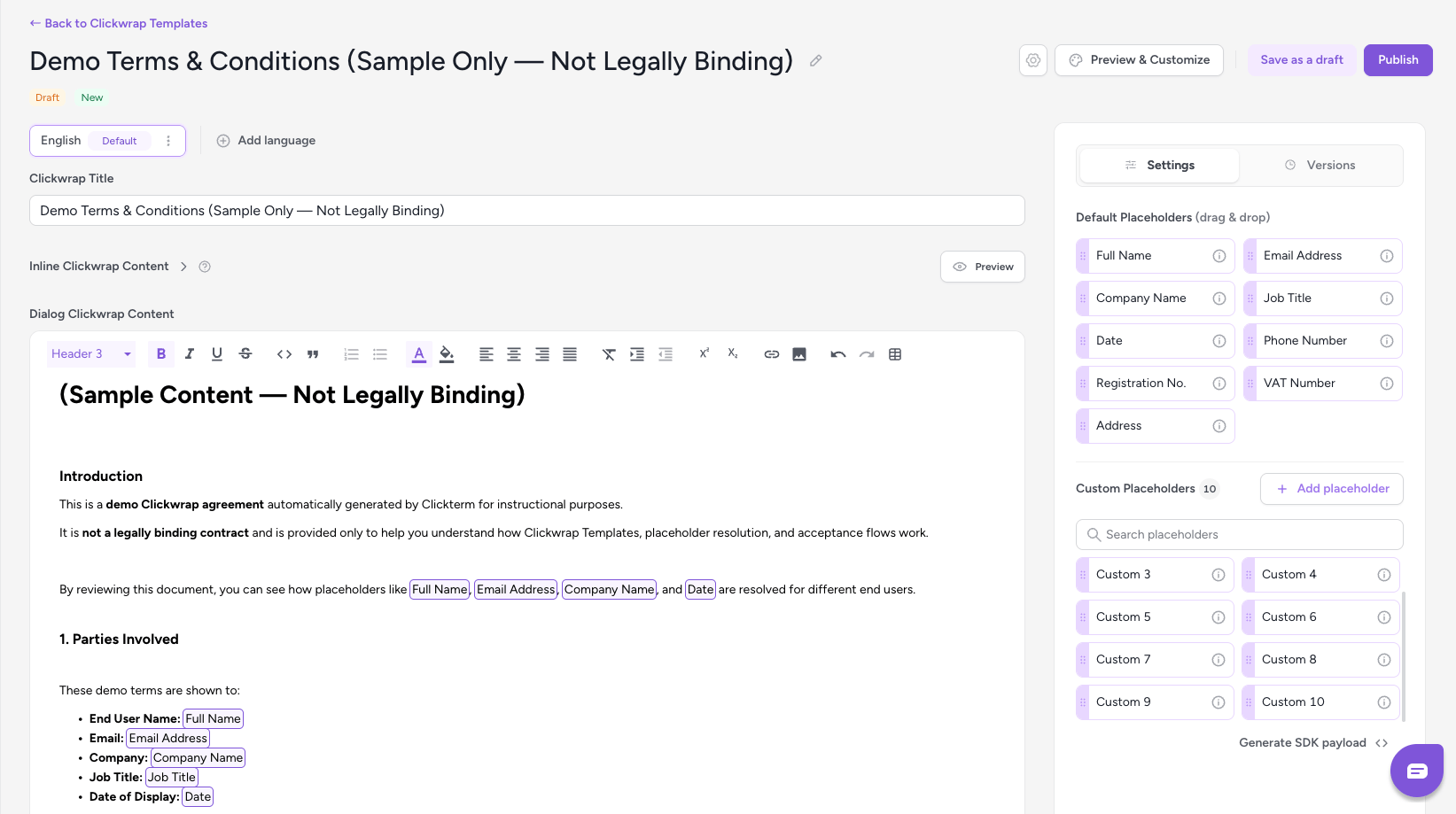
Task: Open template settings gear
Action: click(x=1033, y=60)
